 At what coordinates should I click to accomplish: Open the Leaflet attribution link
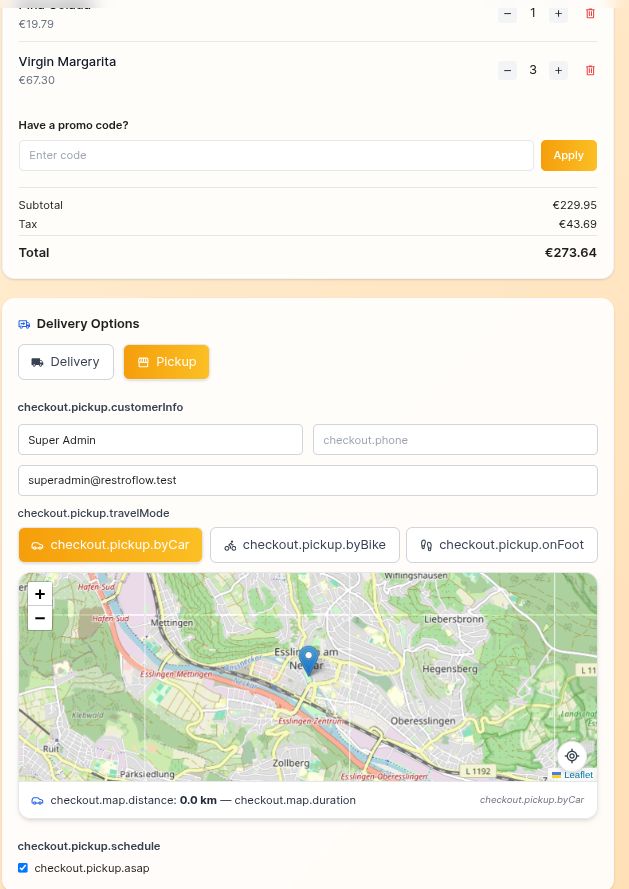click(578, 775)
